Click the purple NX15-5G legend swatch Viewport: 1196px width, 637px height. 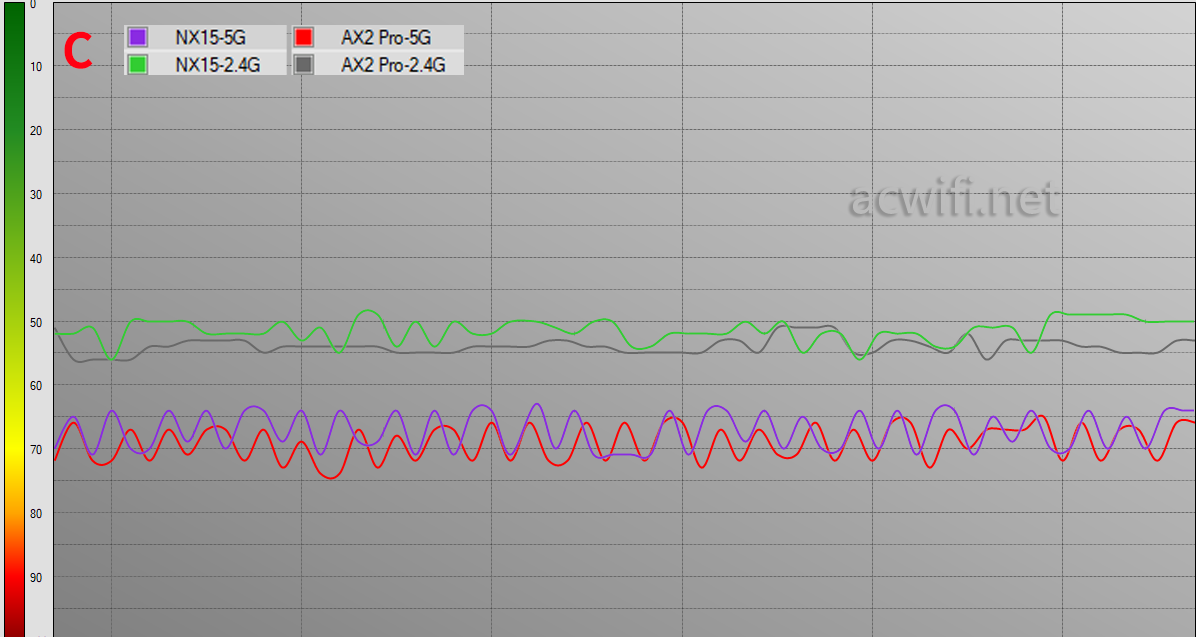[137, 37]
